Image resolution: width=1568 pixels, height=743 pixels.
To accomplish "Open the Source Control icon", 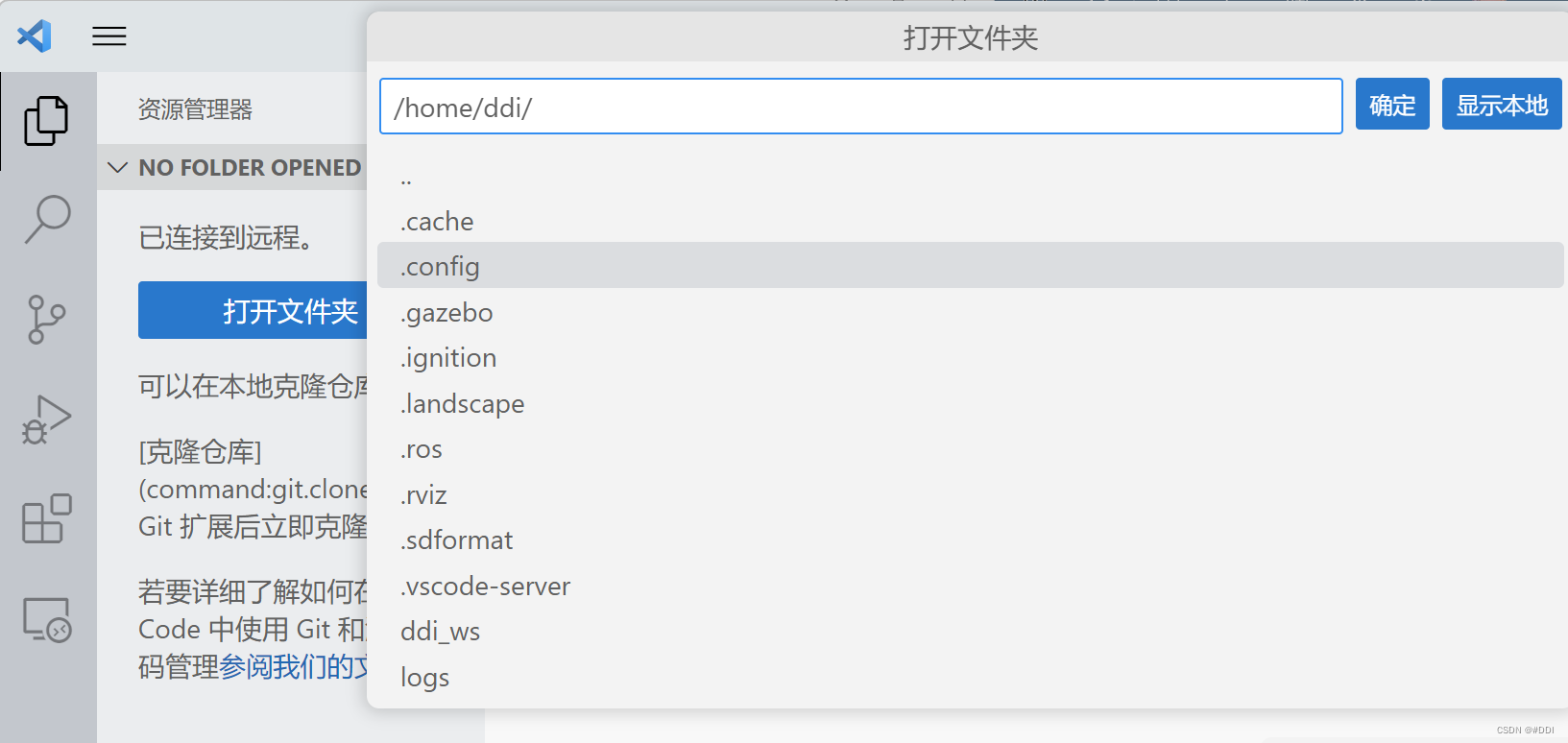I will pos(48,320).
